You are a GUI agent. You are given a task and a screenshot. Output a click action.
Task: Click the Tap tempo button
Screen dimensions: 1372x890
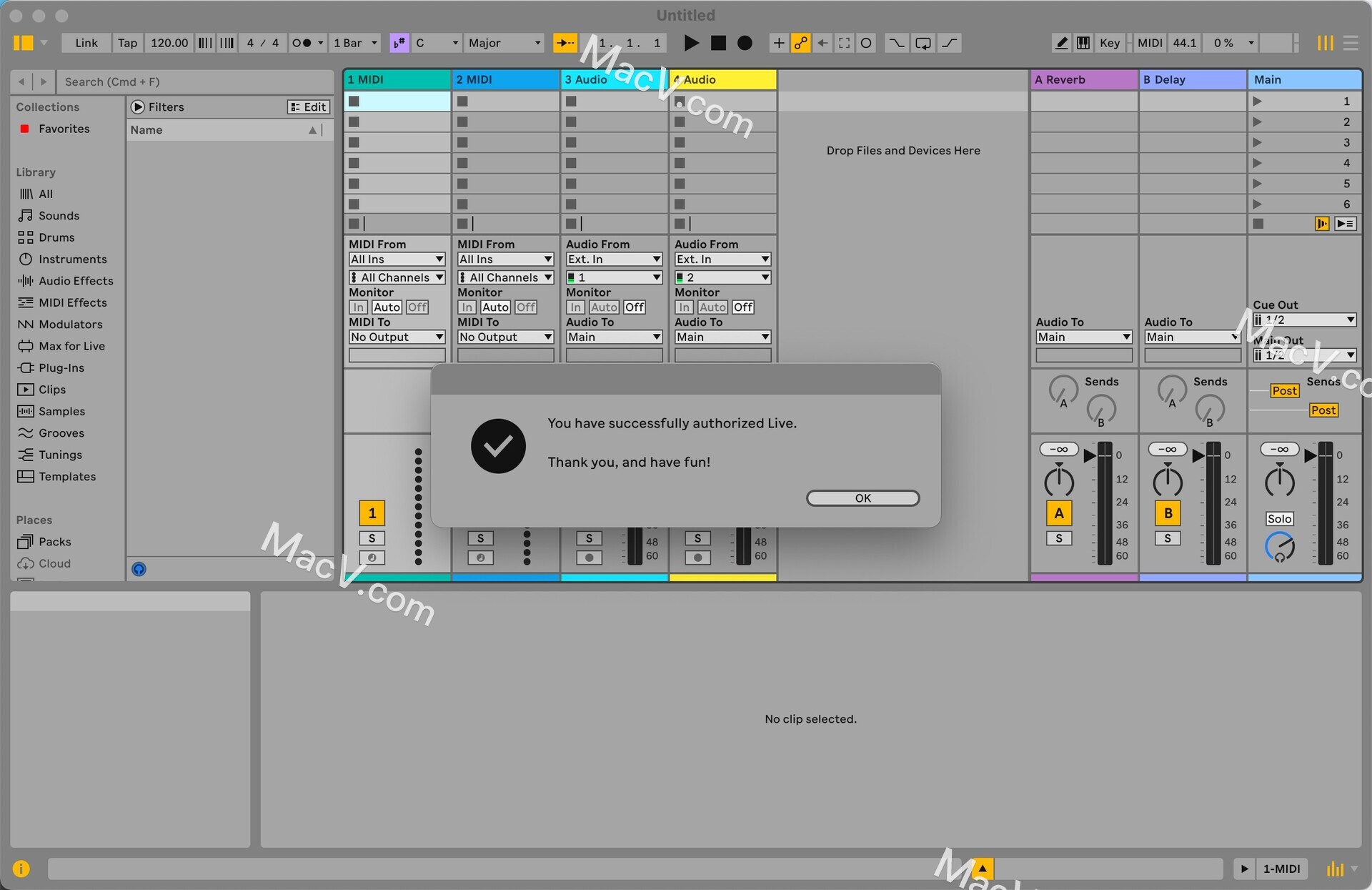(127, 43)
